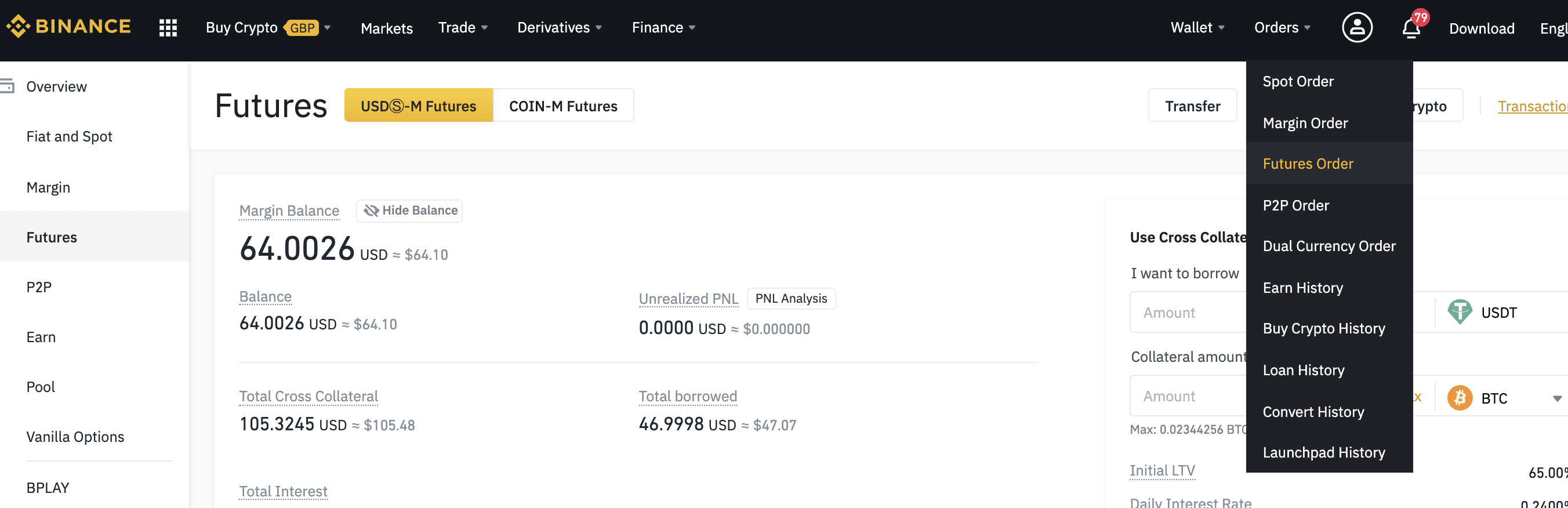
Task: Click the GBP currency badge
Action: click(302, 28)
